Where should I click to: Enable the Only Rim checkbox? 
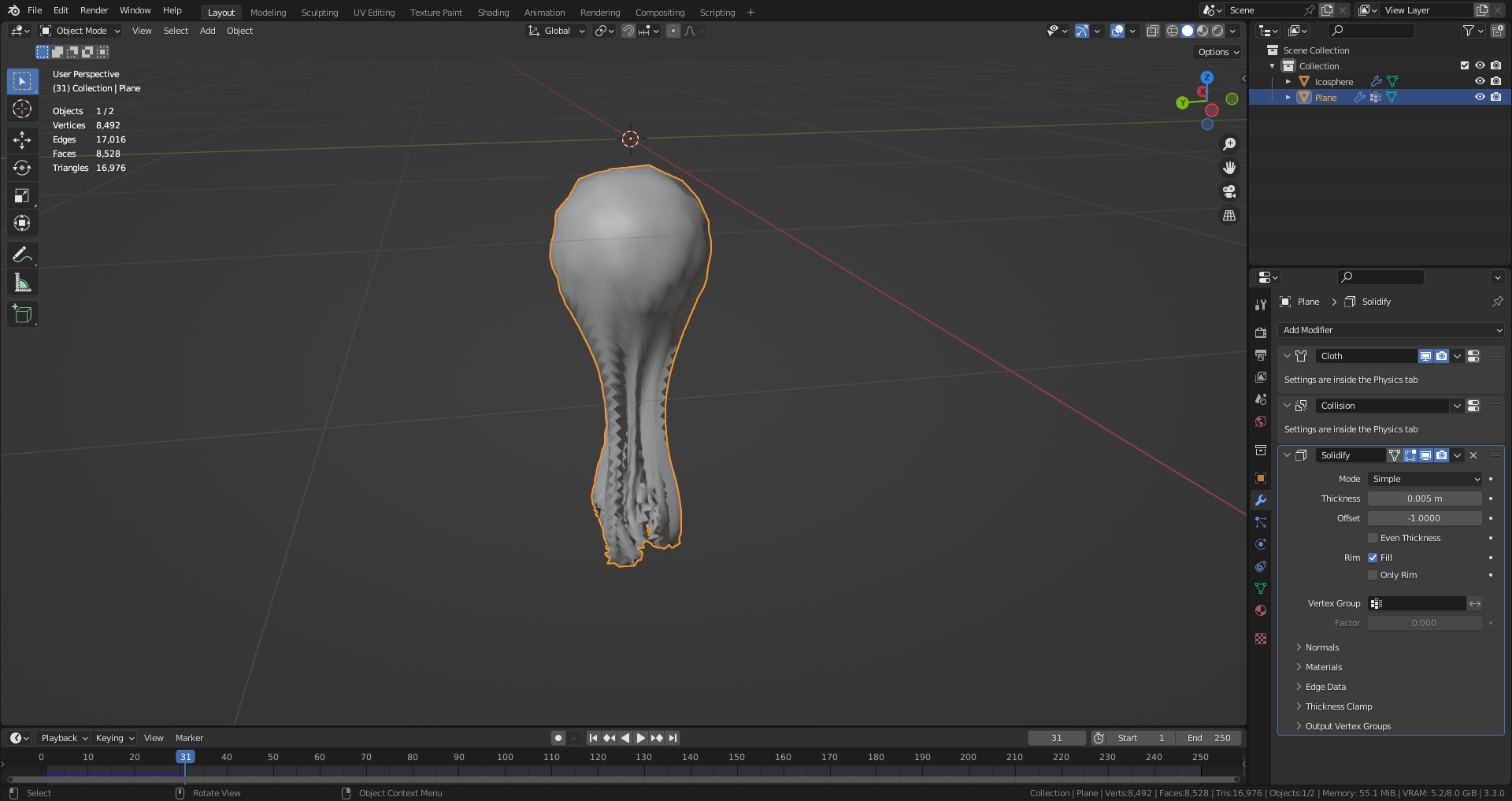[1373, 575]
